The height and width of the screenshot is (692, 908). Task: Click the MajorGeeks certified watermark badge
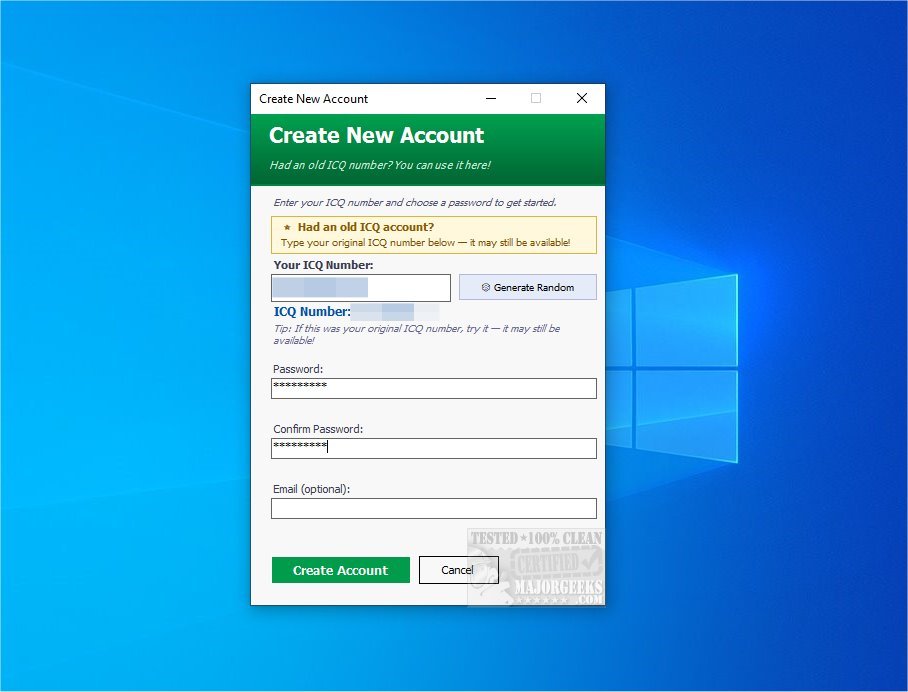click(x=536, y=566)
